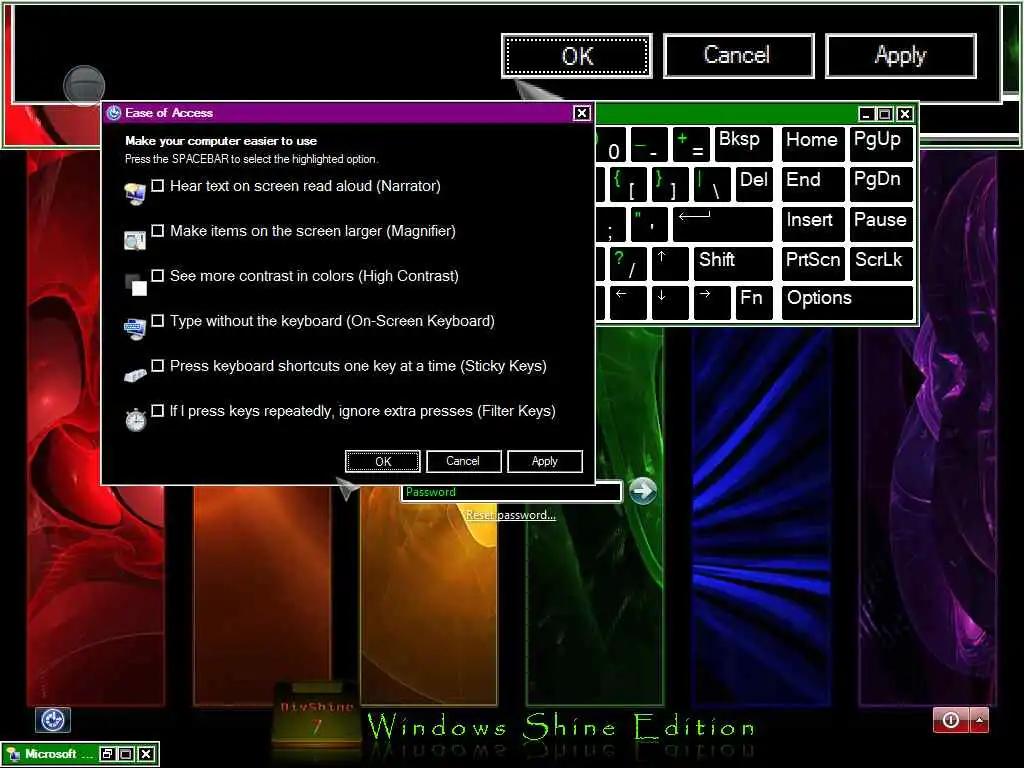Click the red power shutdown button
Viewport: 1024px width, 768px height.
[x=951, y=720]
